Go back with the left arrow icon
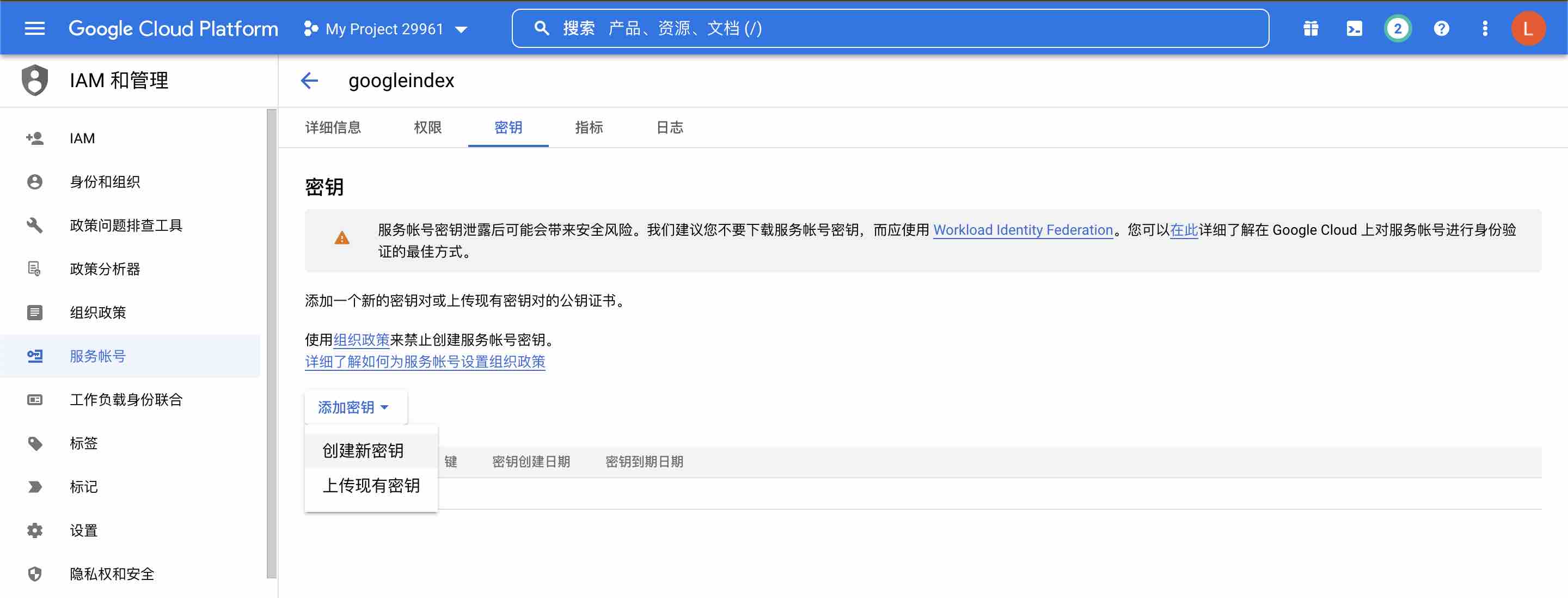1568x598 pixels. pos(310,81)
